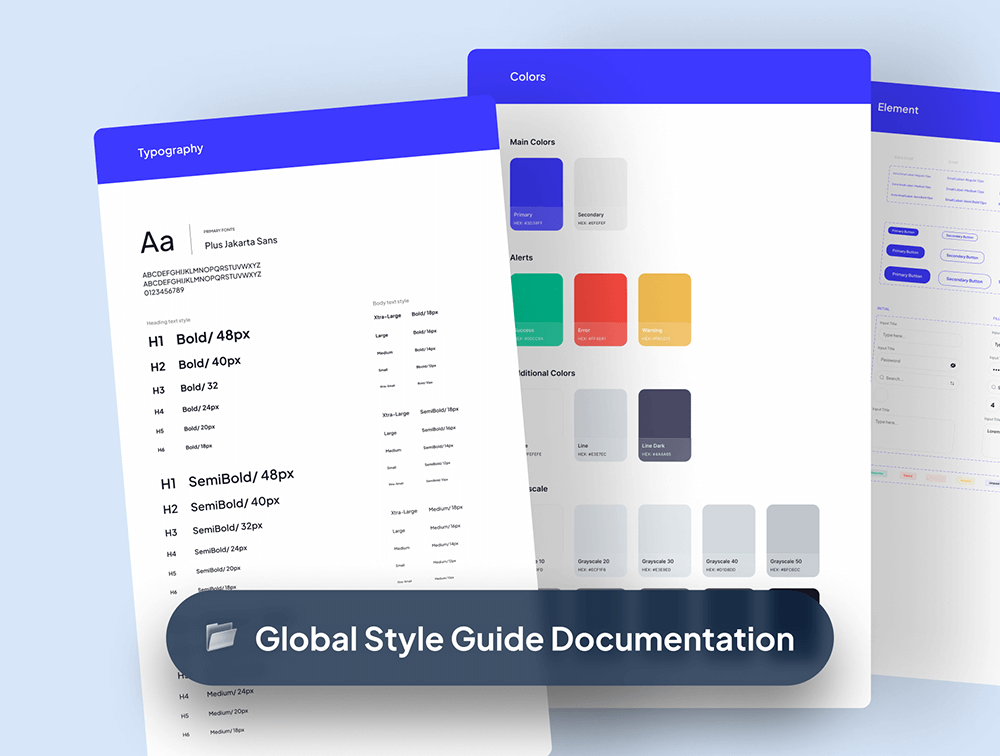Click the large 'Aa' font specimen
Image resolution: width=1000 pixels, height=756 pixels.
coord(158,242)
